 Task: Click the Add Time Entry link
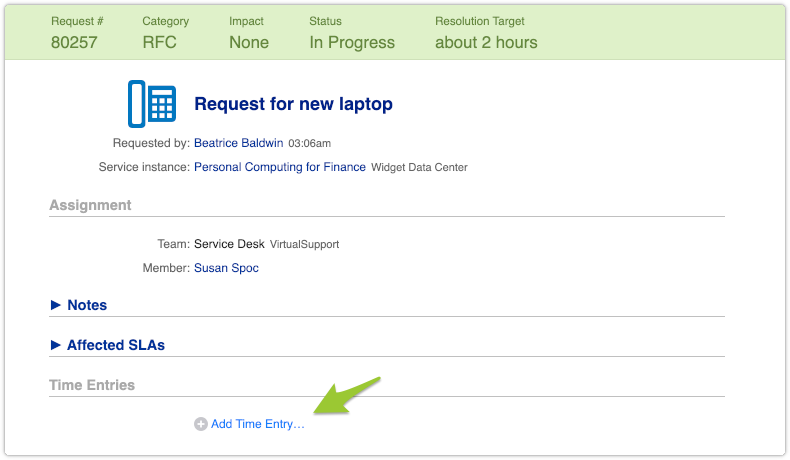tap(257, 424)
